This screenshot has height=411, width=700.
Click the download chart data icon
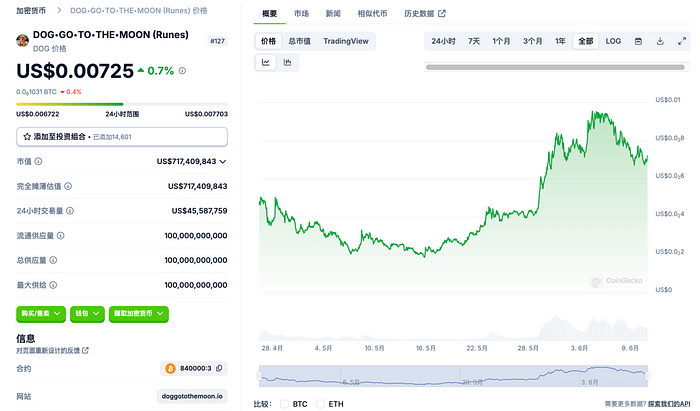(660, 41)
